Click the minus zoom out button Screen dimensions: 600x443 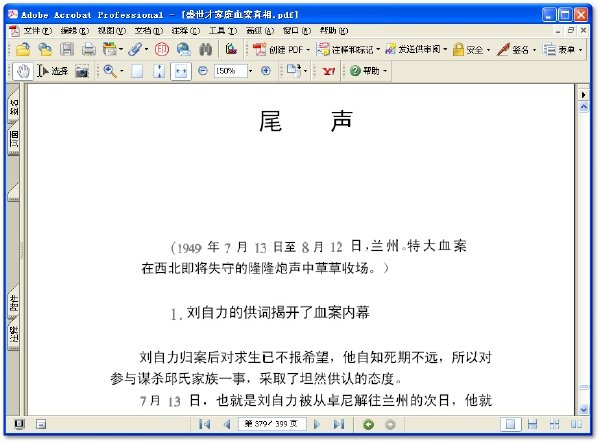point(203,71)
